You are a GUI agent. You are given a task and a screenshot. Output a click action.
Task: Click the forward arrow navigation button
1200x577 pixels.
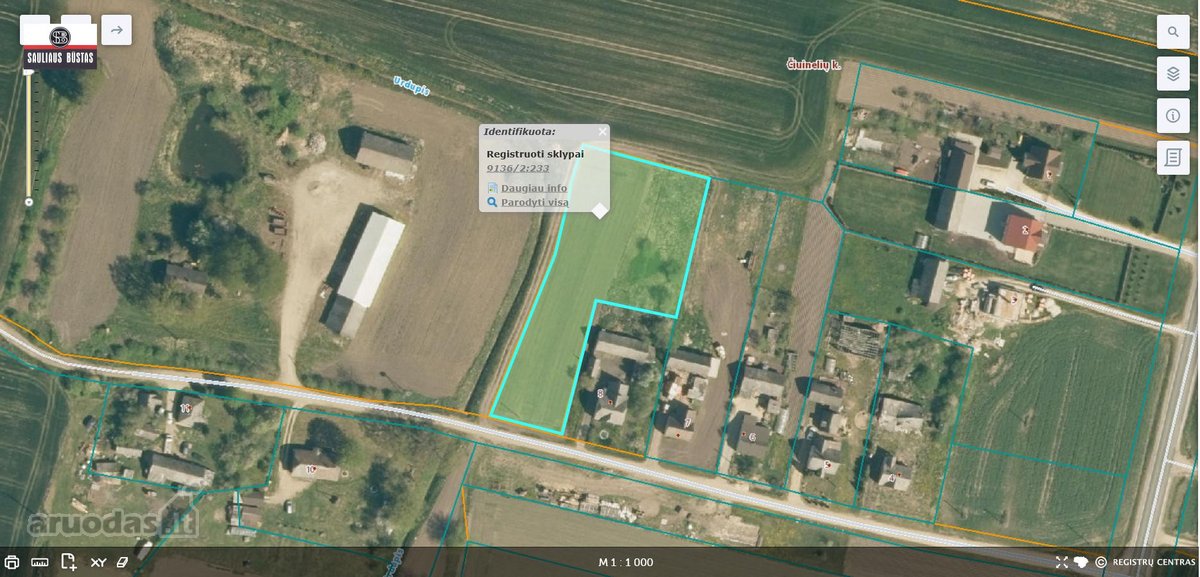pyautogui.click(x=116, y=30)
